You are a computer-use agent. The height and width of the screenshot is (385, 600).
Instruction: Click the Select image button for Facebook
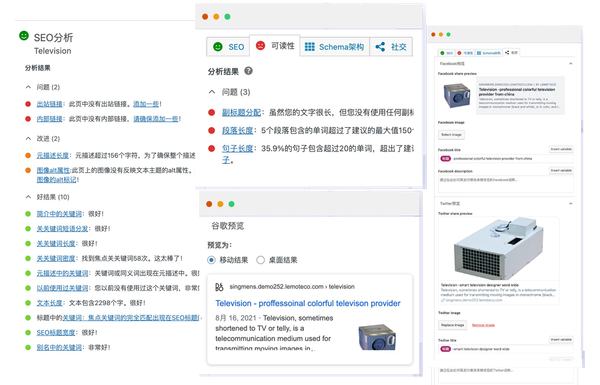point(451,135)
